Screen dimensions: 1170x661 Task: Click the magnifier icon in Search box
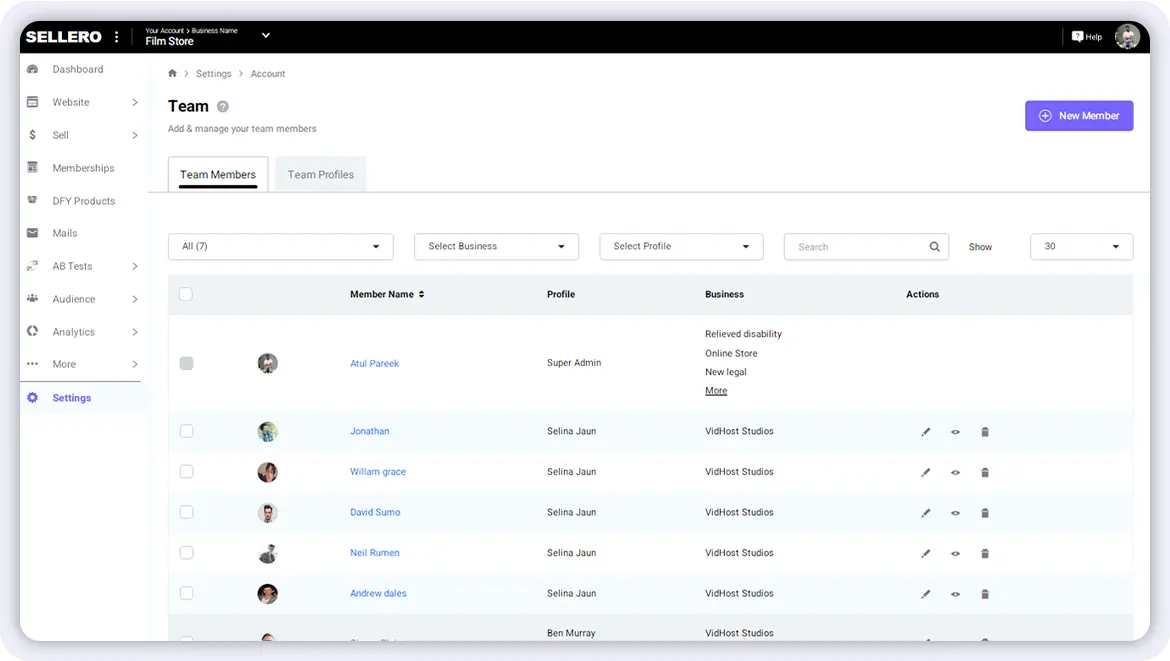(934, 247)
